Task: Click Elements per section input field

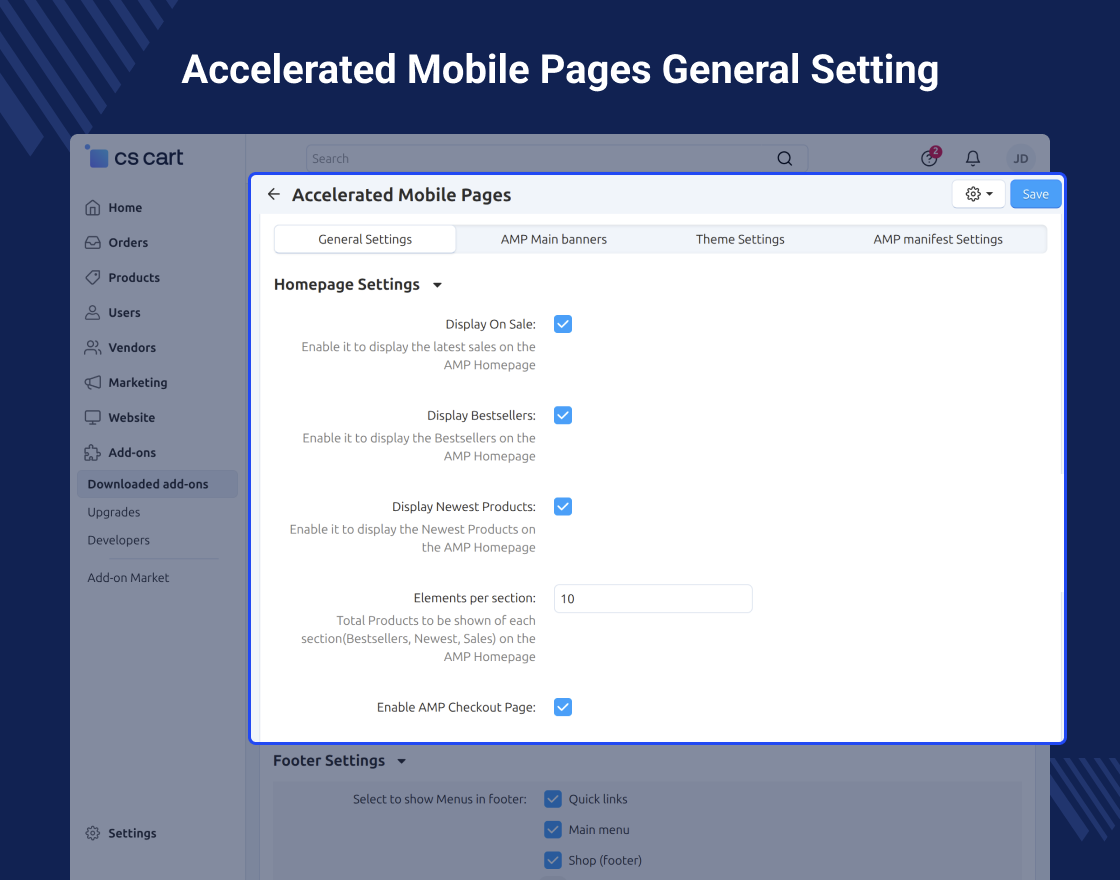Action: (653, 599)
